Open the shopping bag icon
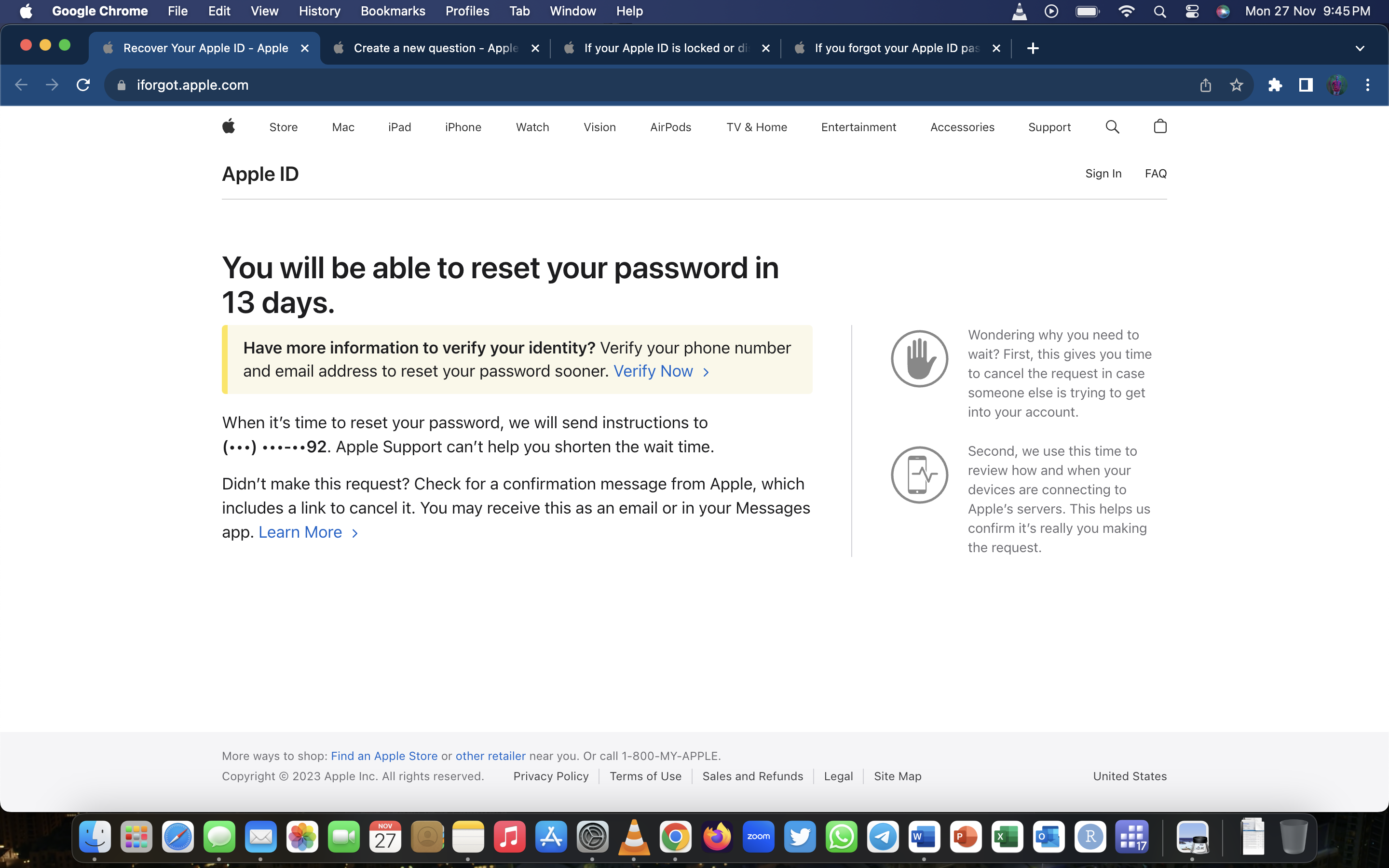 click(x=1160, y=126)
